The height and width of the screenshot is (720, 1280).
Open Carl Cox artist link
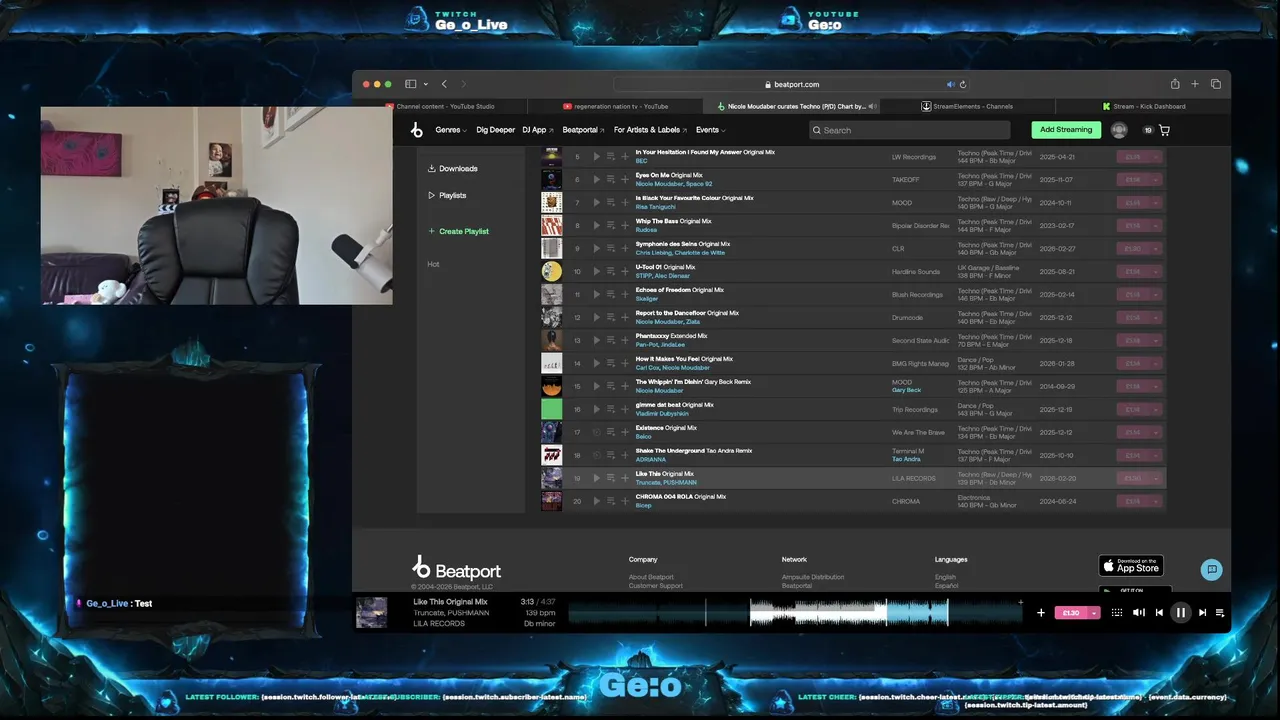click(647, 367)
